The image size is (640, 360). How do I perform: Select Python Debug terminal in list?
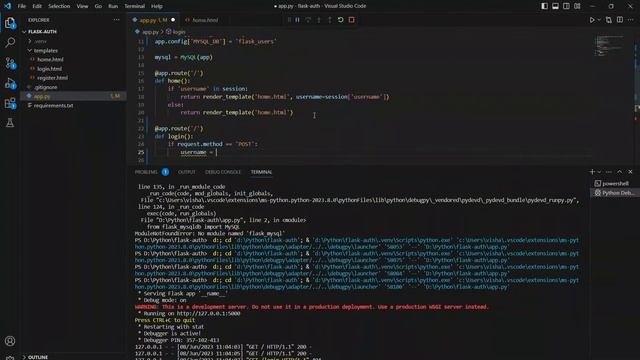tap(615, 193)
